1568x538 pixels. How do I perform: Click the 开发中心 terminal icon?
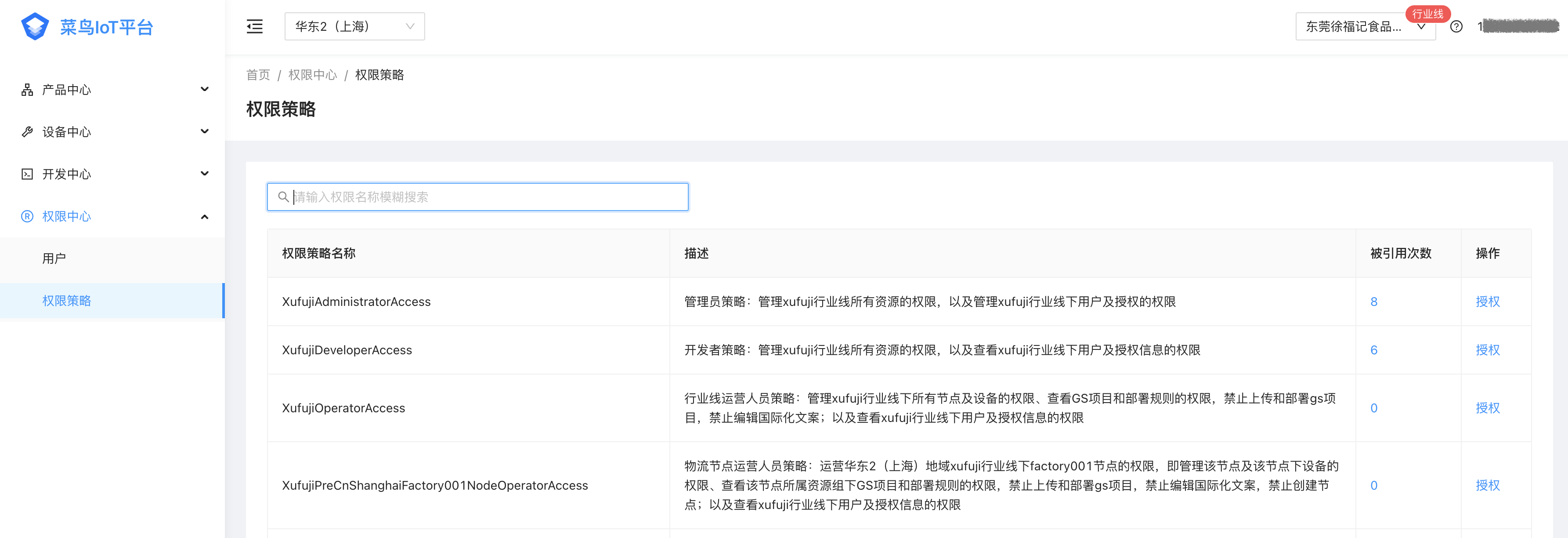[27, 174]
